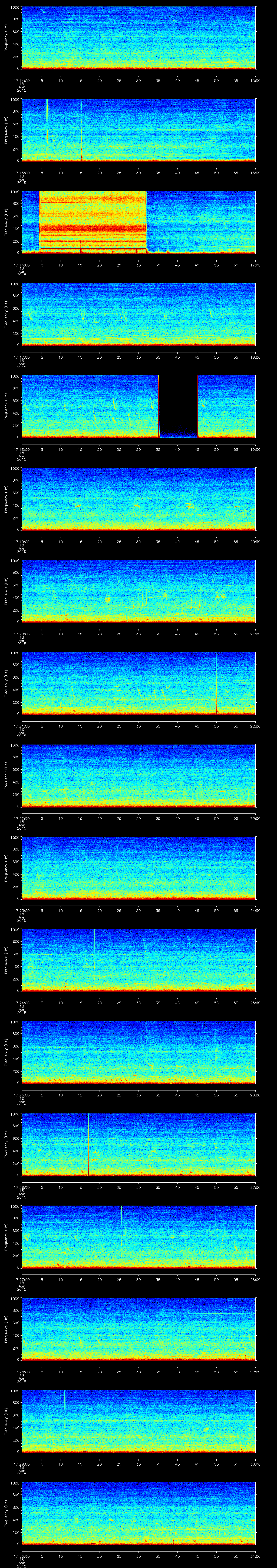Click the 15:00 end label of the first spectrogram

[x=255, y=80]
